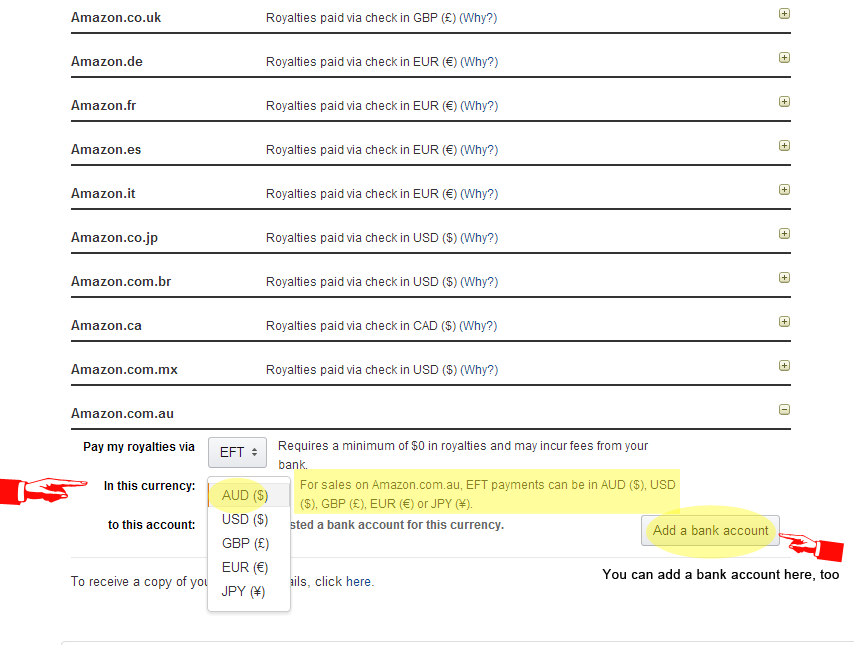The width and height of the screenshot is (854, 645).
Task: Choose JPY (¥) from currency list
Action: [x=249, y=591]
